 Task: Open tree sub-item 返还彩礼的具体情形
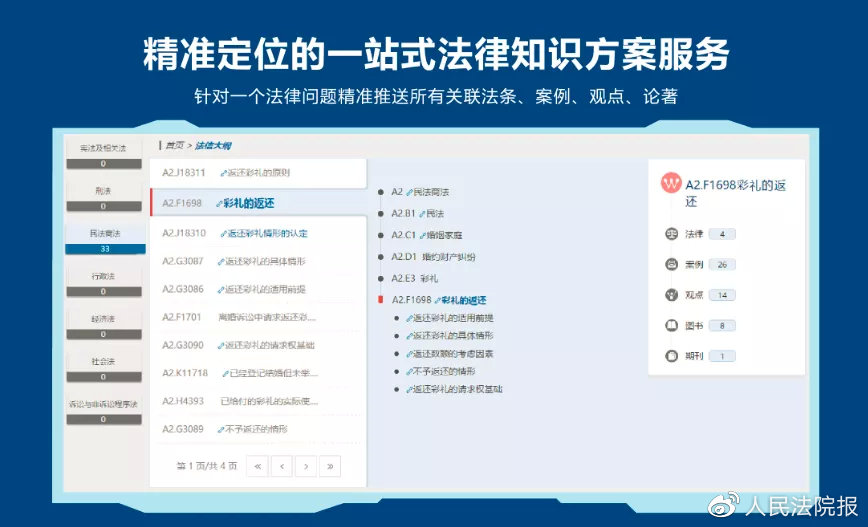[x=450, y=336]
